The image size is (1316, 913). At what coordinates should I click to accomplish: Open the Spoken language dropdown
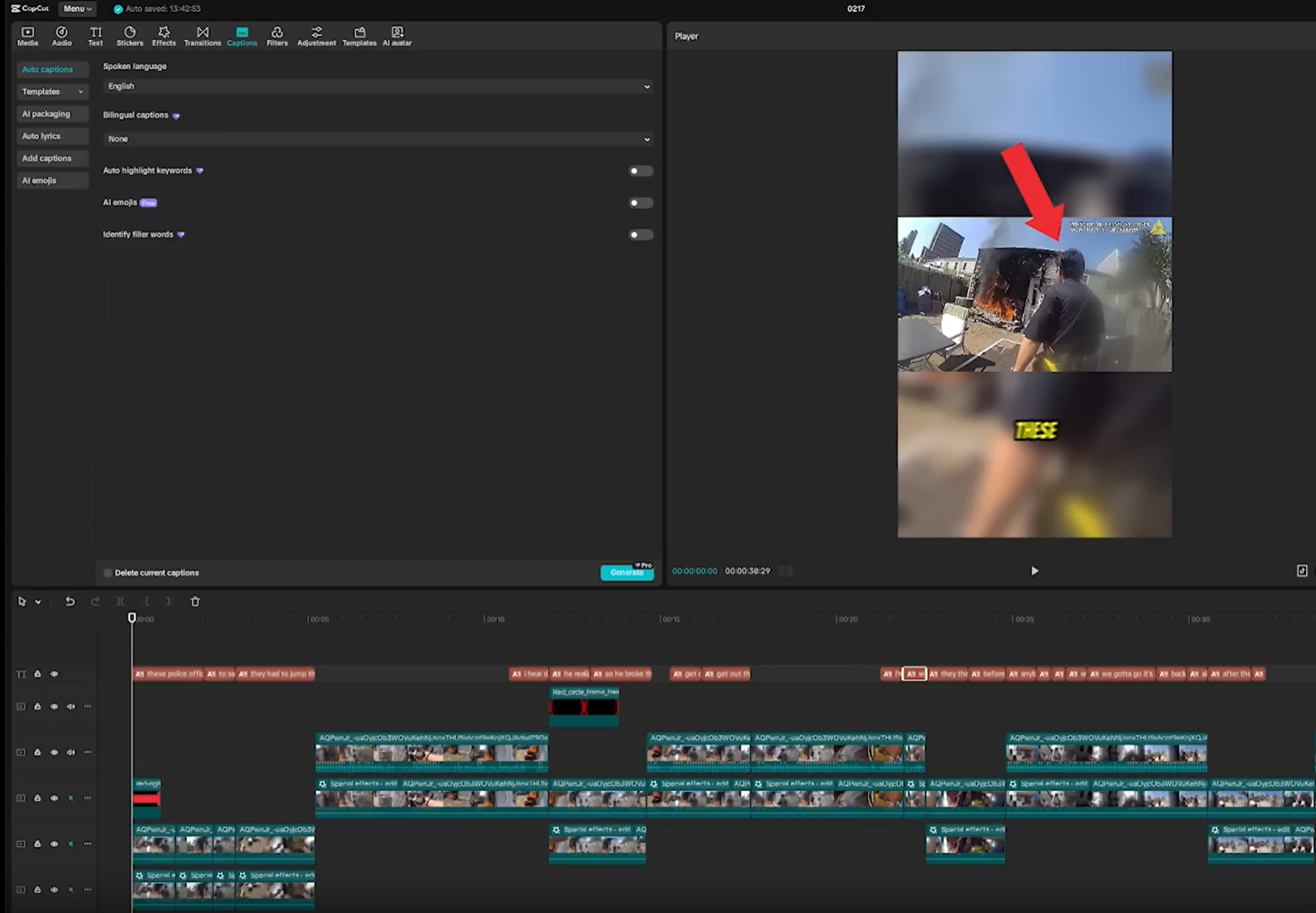pyautogui.click(x=378, y=87)
